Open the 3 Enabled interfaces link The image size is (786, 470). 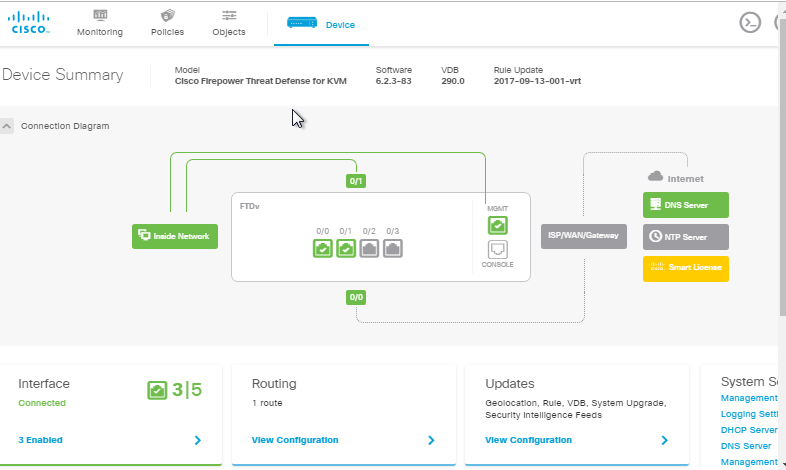click(41, 440)
